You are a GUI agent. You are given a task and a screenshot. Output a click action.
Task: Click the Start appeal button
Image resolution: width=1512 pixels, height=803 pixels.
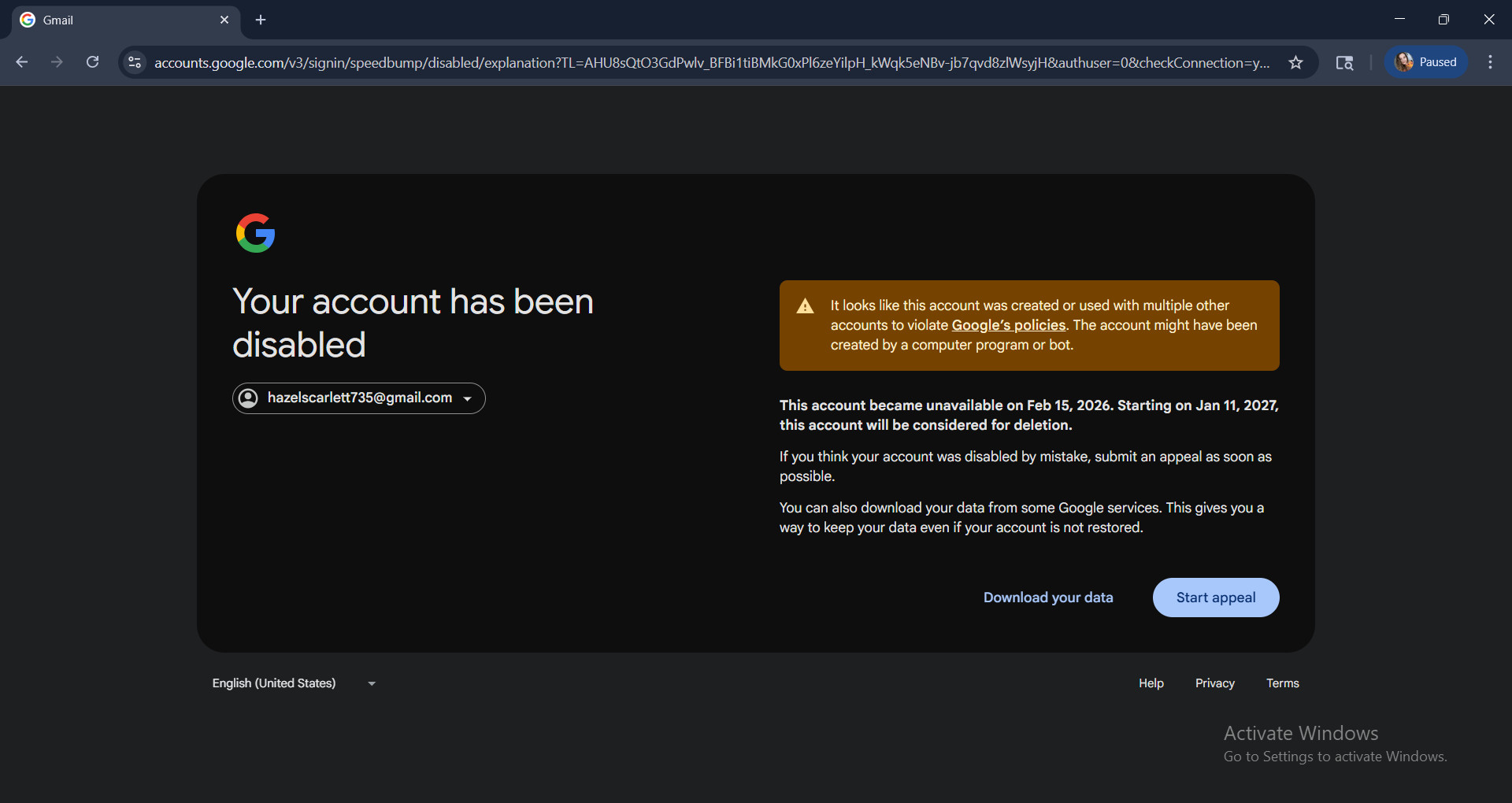[1215, 598]
